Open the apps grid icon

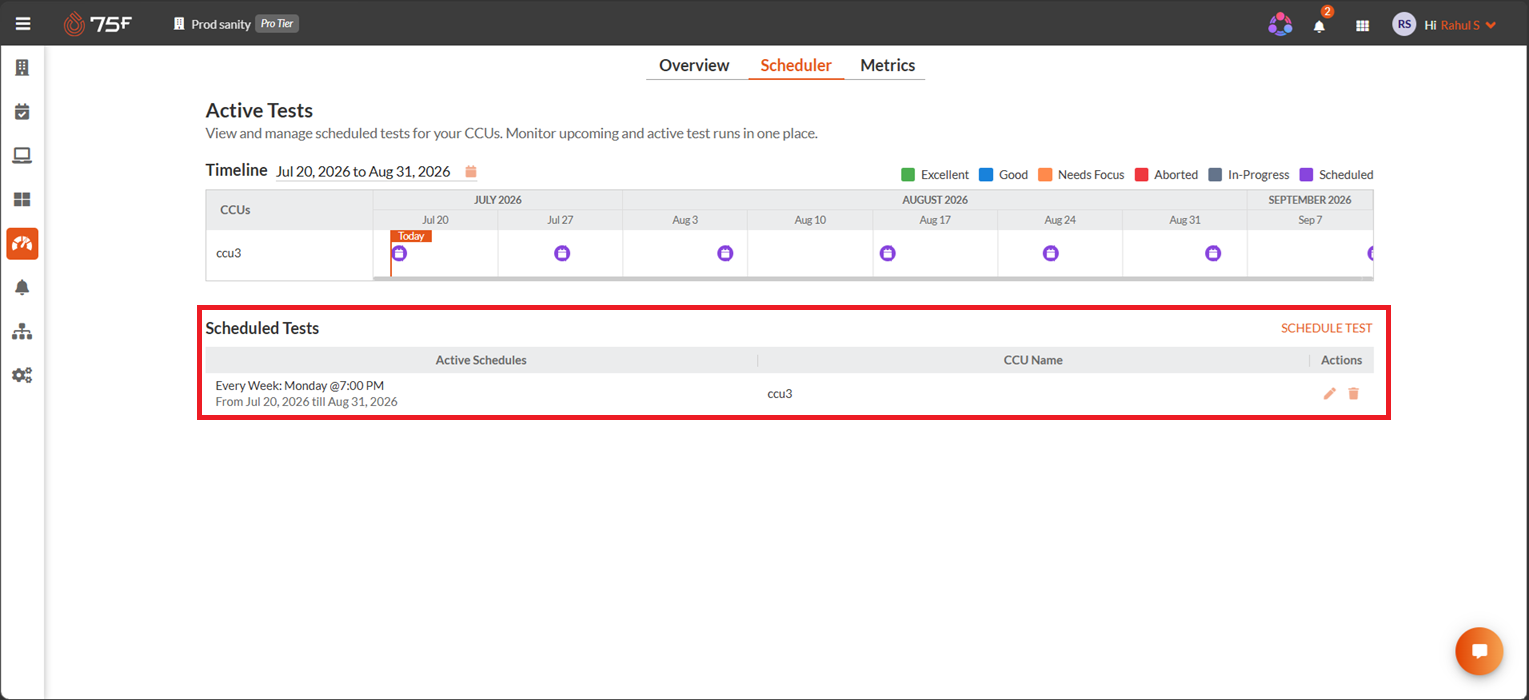click(x=1362, y=26)
